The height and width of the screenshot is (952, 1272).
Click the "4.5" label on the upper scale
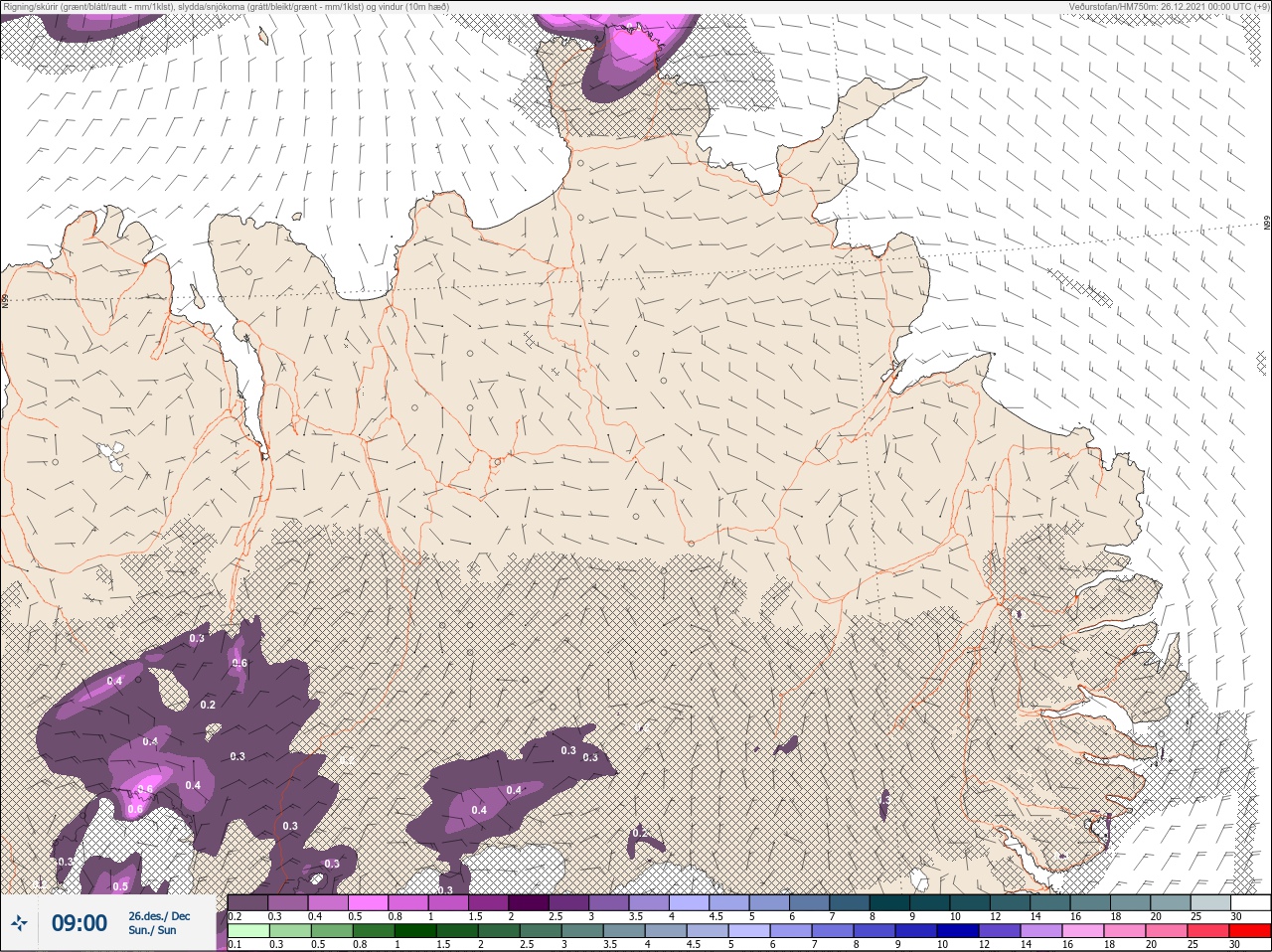tap(715, 916)
